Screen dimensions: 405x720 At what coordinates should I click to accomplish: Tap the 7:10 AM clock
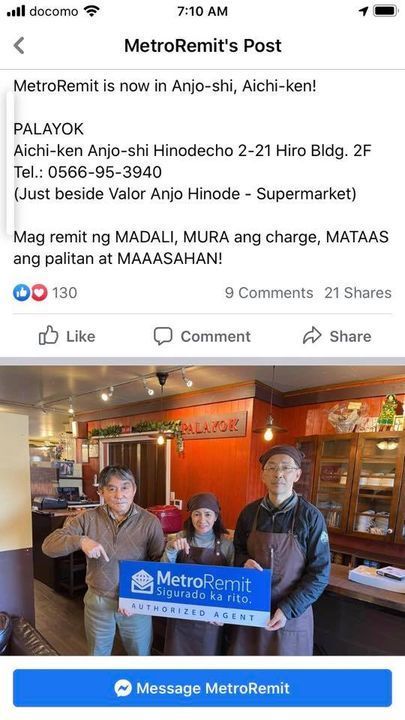pyautogui.click(x=202, y=11)
